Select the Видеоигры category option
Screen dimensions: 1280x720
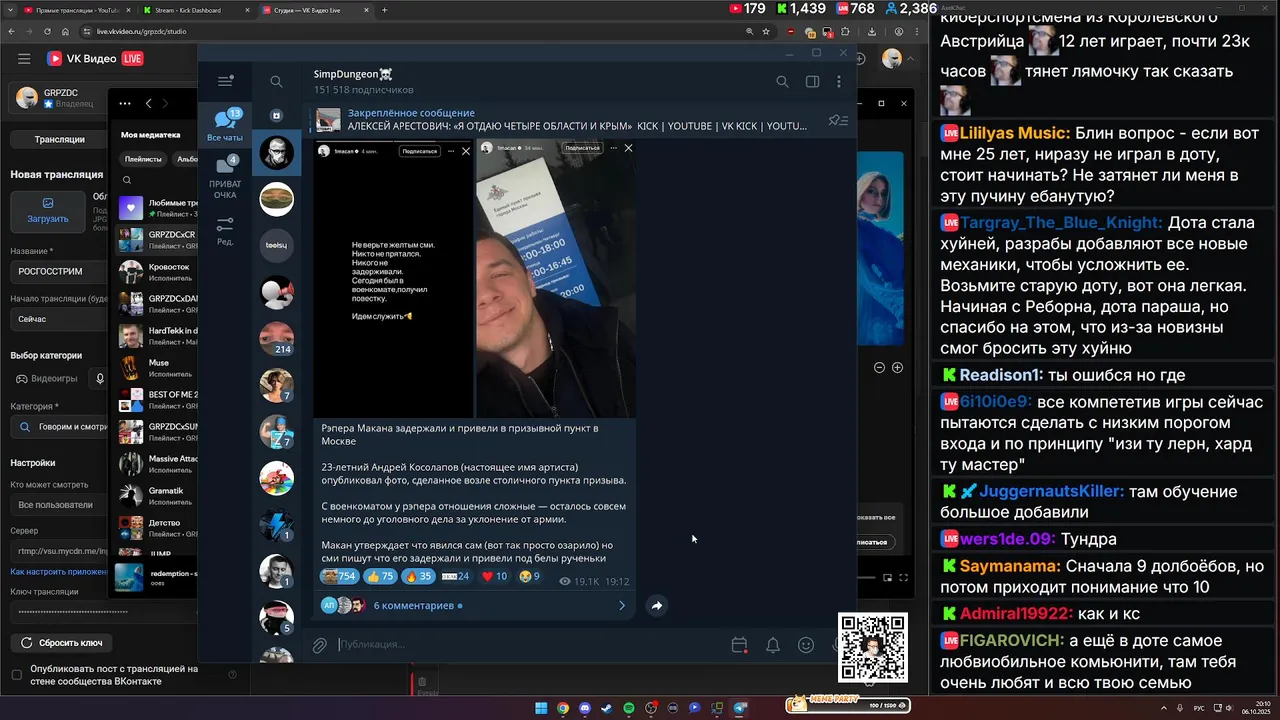(45, 379)
